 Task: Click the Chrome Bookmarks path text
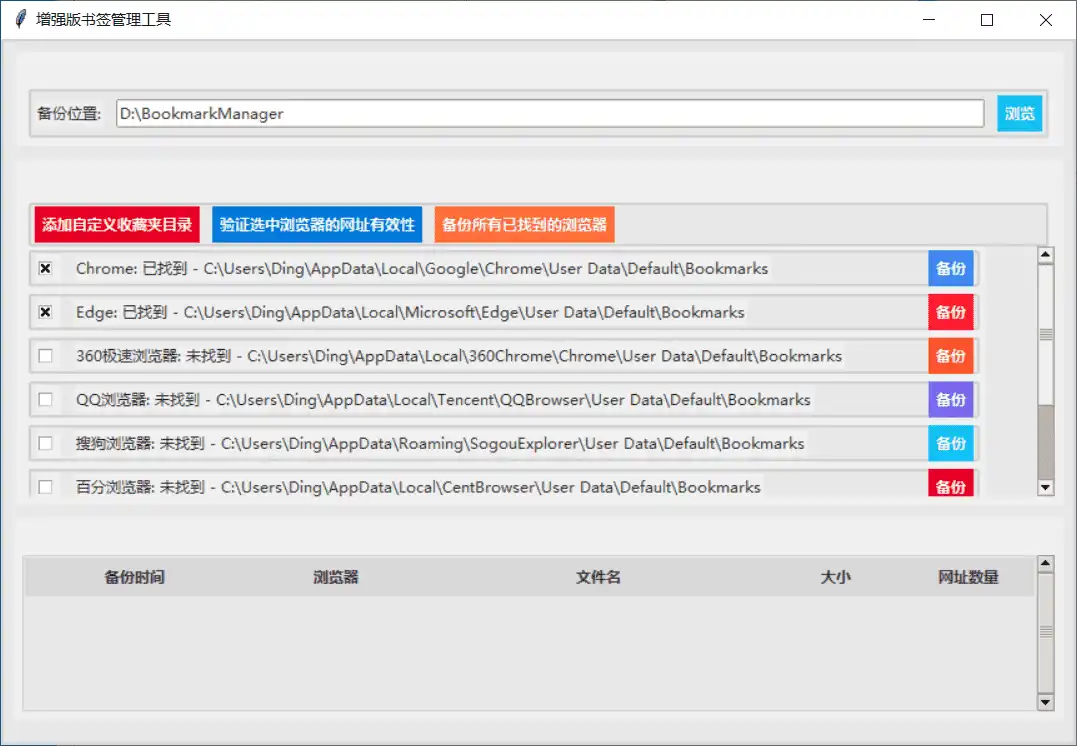click(486, 269)
